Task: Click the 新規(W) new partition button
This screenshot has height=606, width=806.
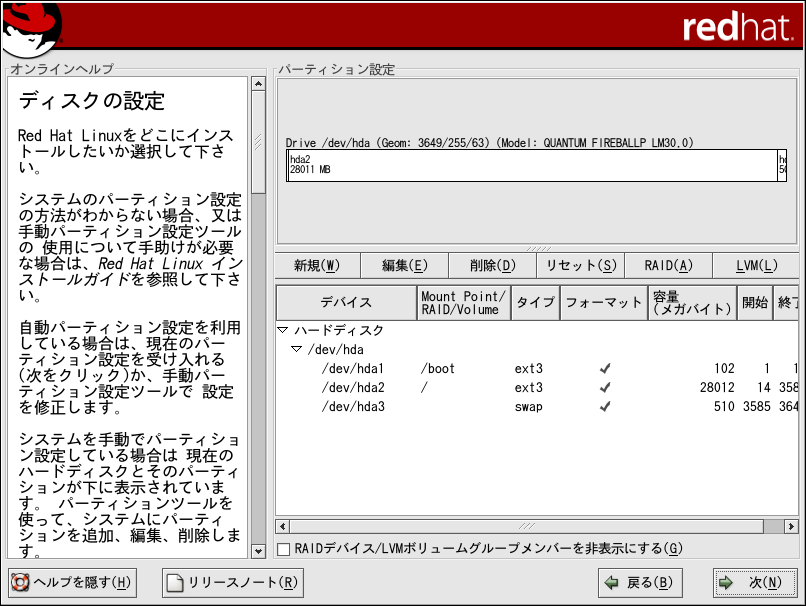Action: 317,266
